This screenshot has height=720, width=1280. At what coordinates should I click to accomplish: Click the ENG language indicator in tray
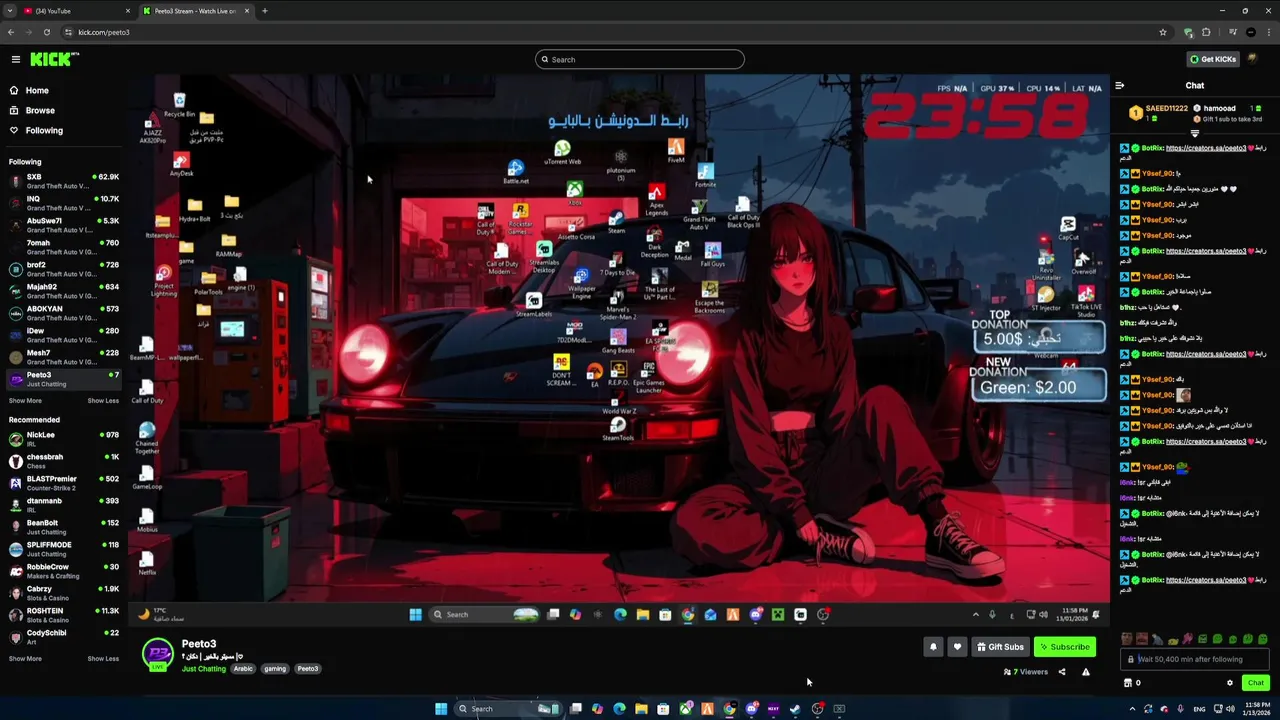(x=1199, y=709)
